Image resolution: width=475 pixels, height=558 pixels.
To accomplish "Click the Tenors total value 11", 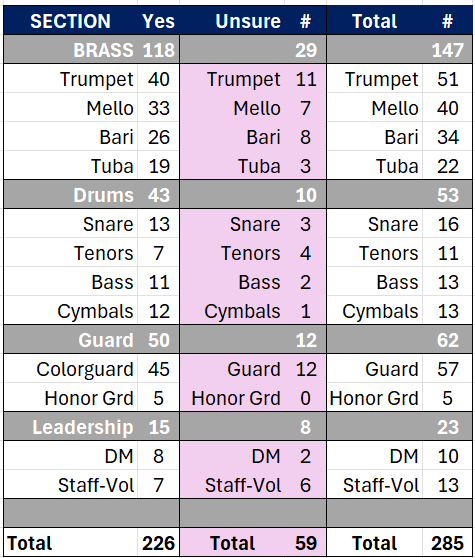I will pyautogui.click(x=448, y=253).
